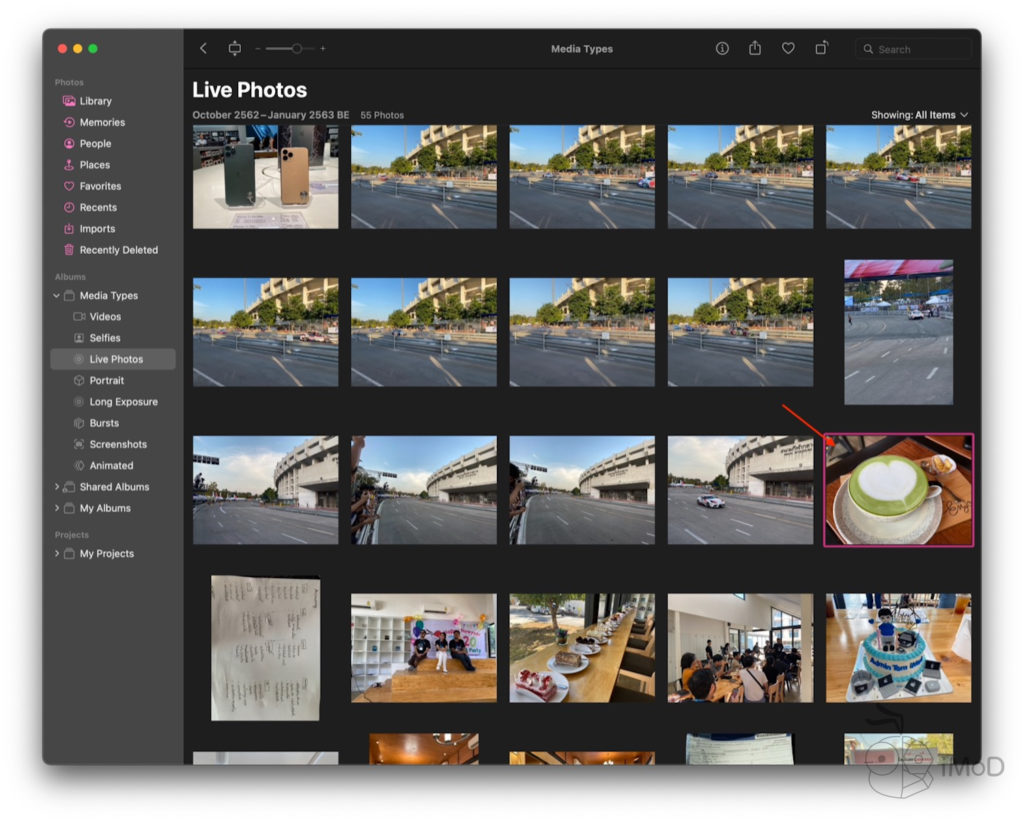1024x821 pixels.
Task: Open Library in the sidebar
Action: pyautogui.click(x=95, y=101)
